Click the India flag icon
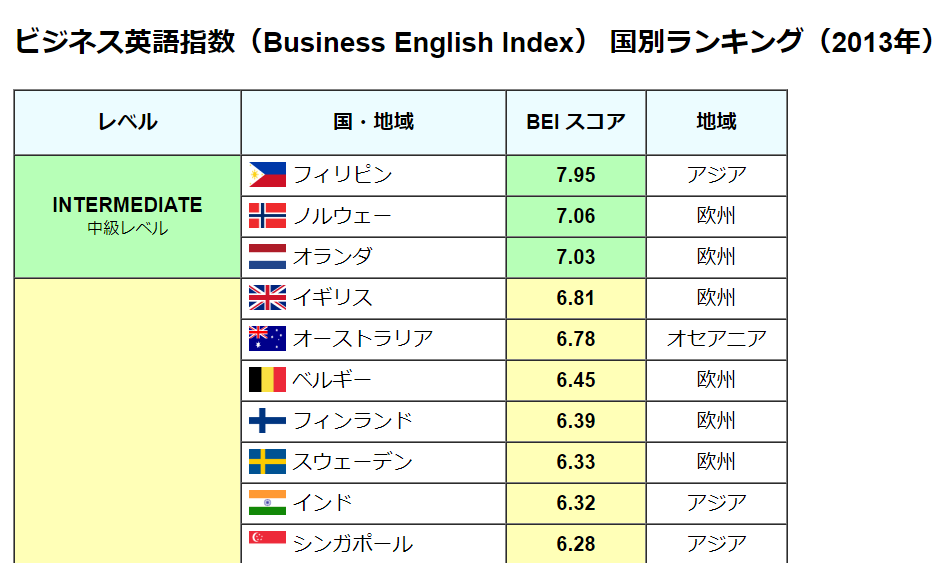Screen dimensions: 952x563 coord(267,503)
